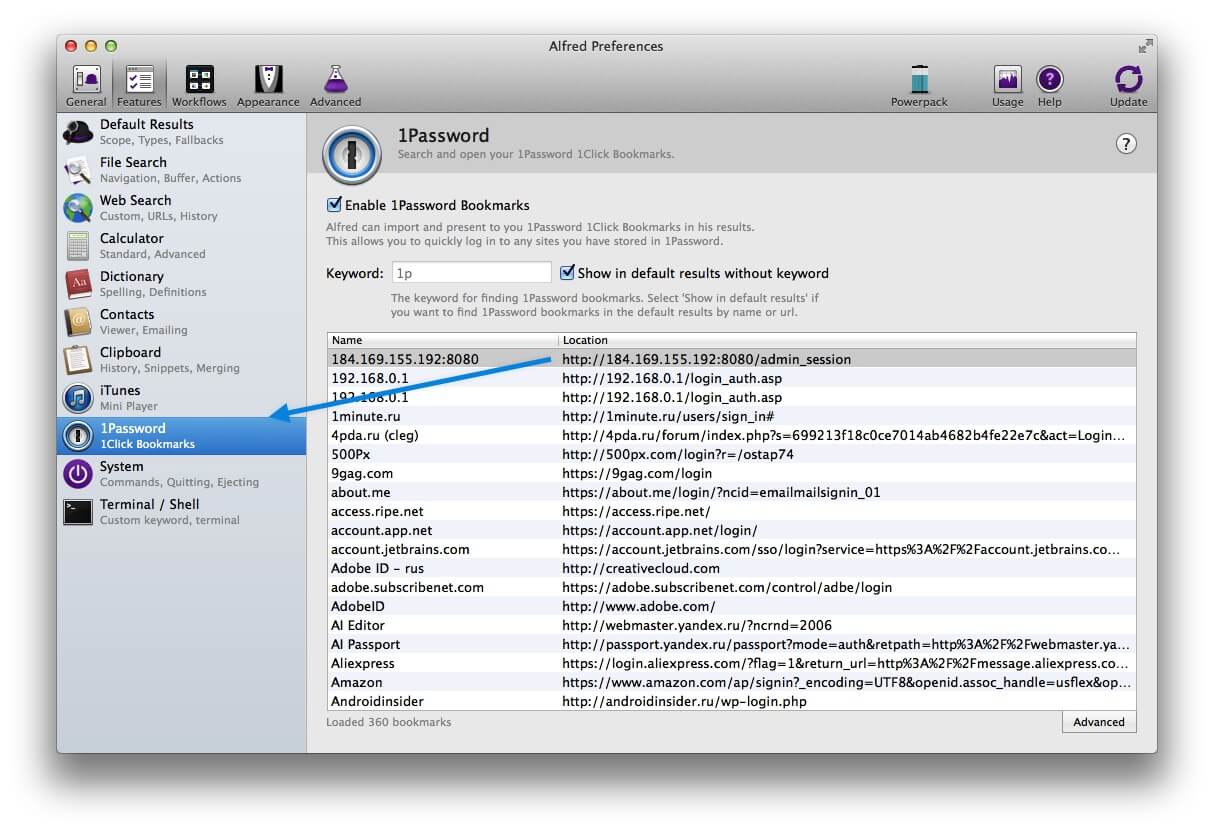Open Help from the toolbar
The image size is (1214, 832).
point(1049,86)
